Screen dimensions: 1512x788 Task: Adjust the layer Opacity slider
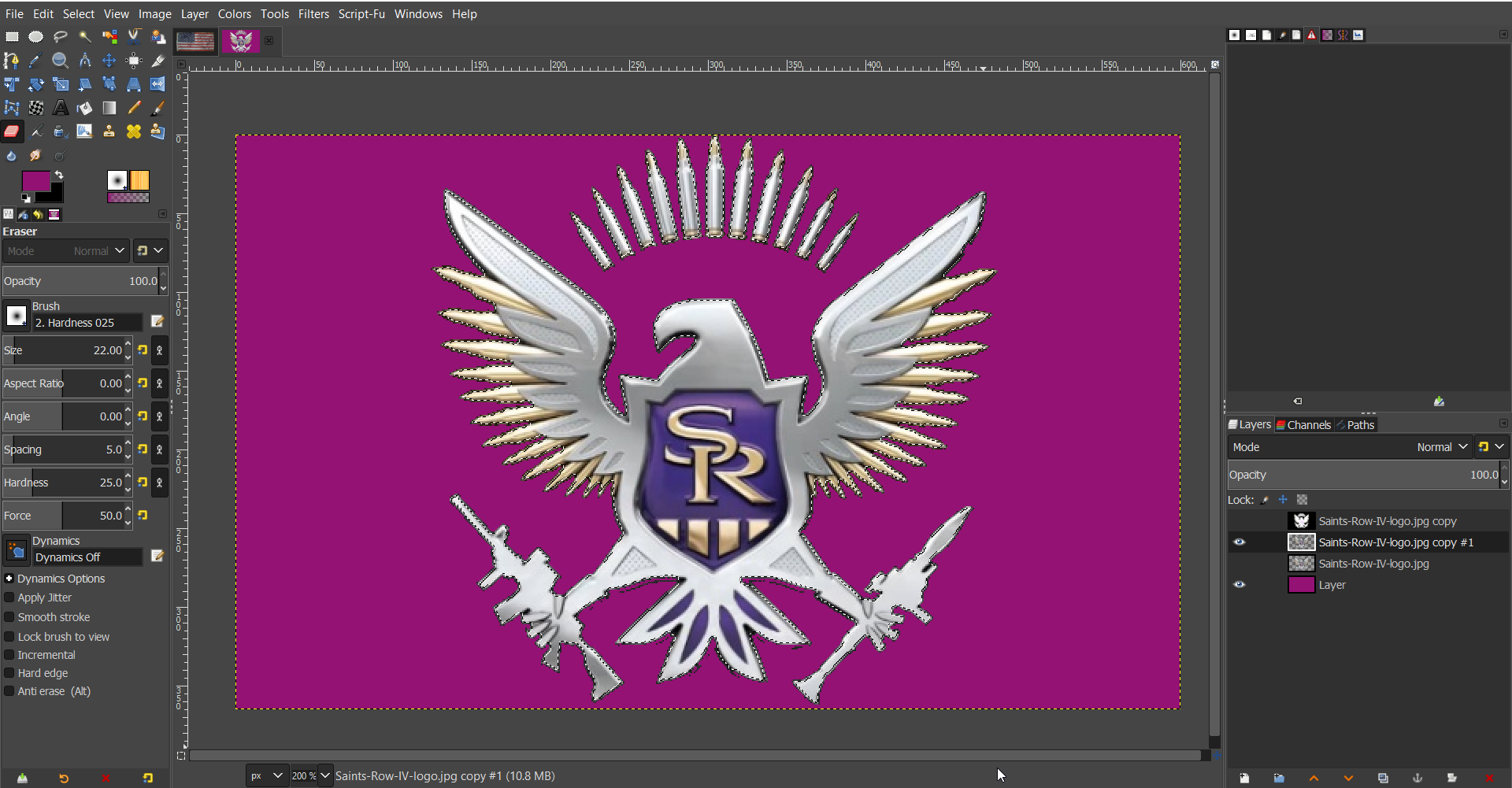coord(1364,475)
